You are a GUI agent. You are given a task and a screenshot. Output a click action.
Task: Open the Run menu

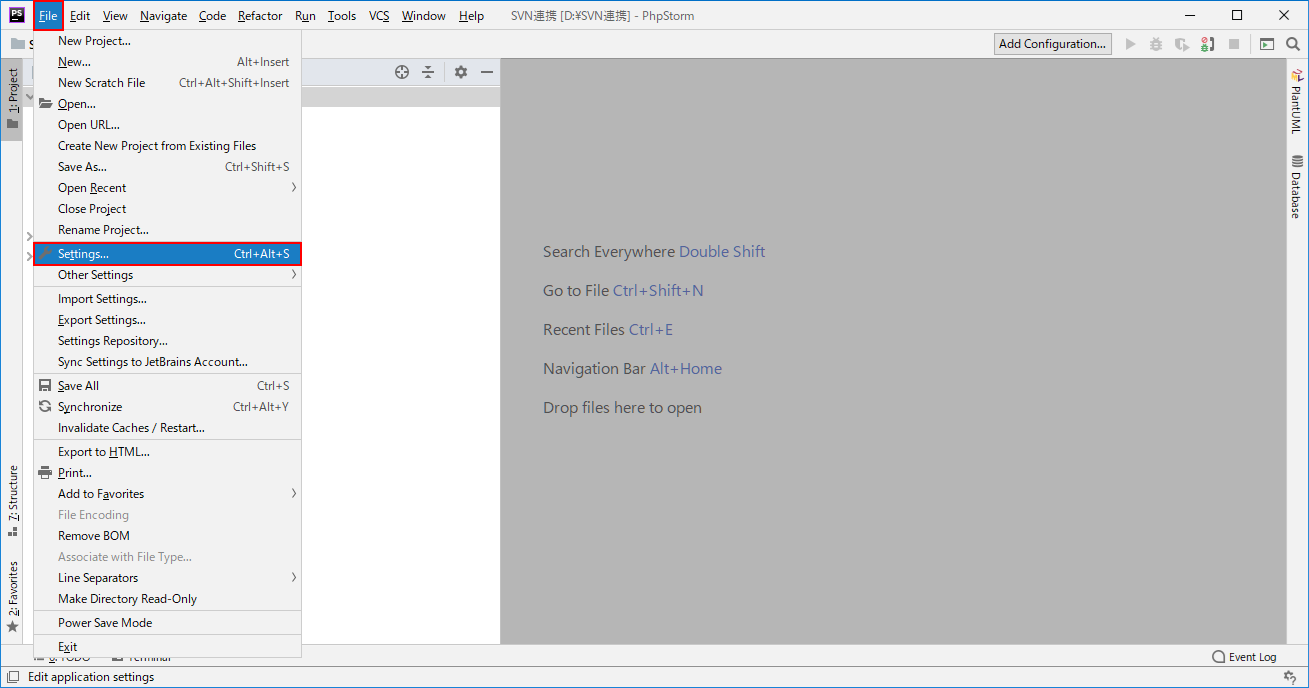(x=305, y=16)
